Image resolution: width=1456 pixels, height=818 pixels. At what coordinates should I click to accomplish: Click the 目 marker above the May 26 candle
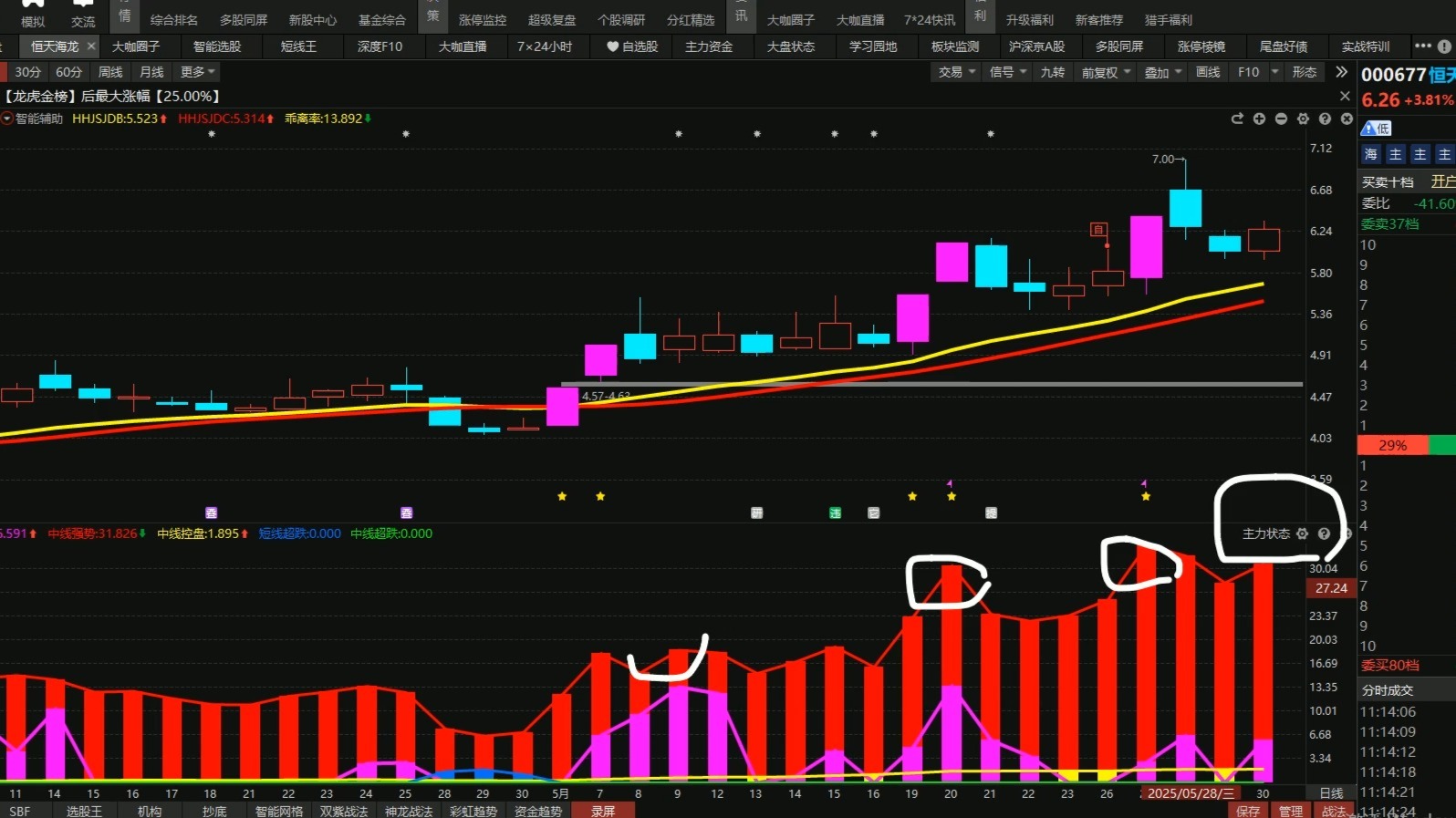click(x=1098, y=230)
